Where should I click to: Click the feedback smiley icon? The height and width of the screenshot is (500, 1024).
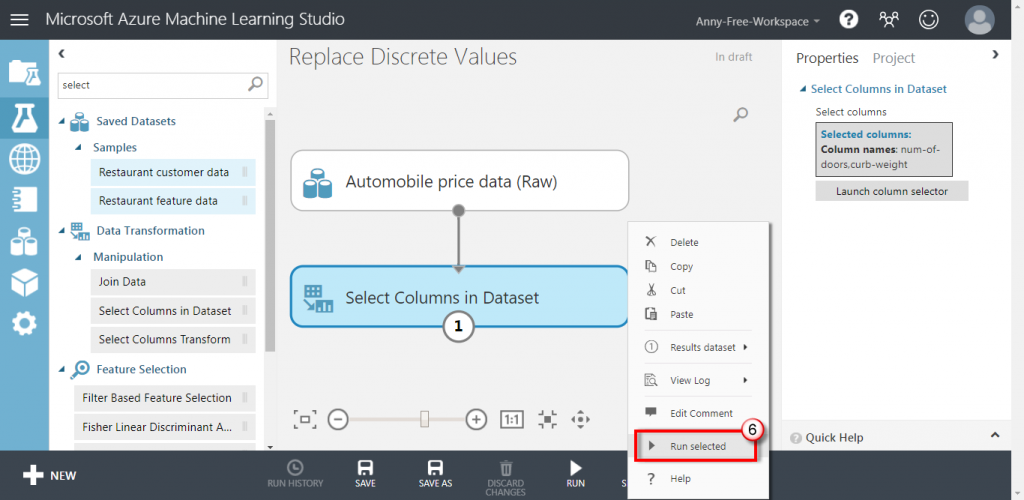929,19
